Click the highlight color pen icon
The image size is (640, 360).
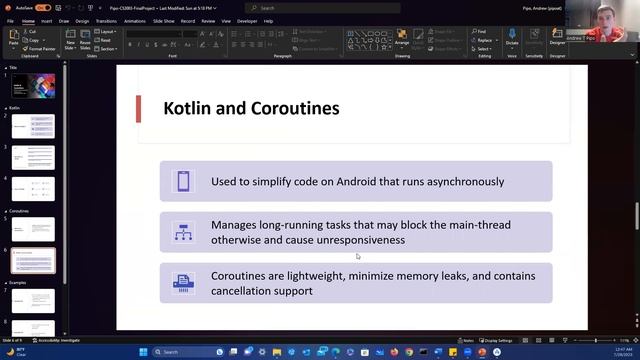(203, 44)
